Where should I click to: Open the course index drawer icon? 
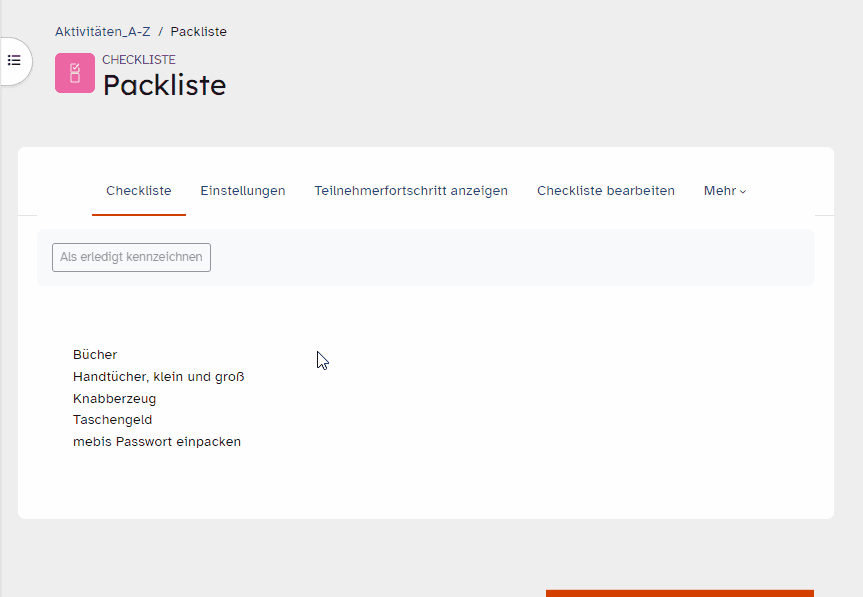pyautogui.click(x=14, y=61)
